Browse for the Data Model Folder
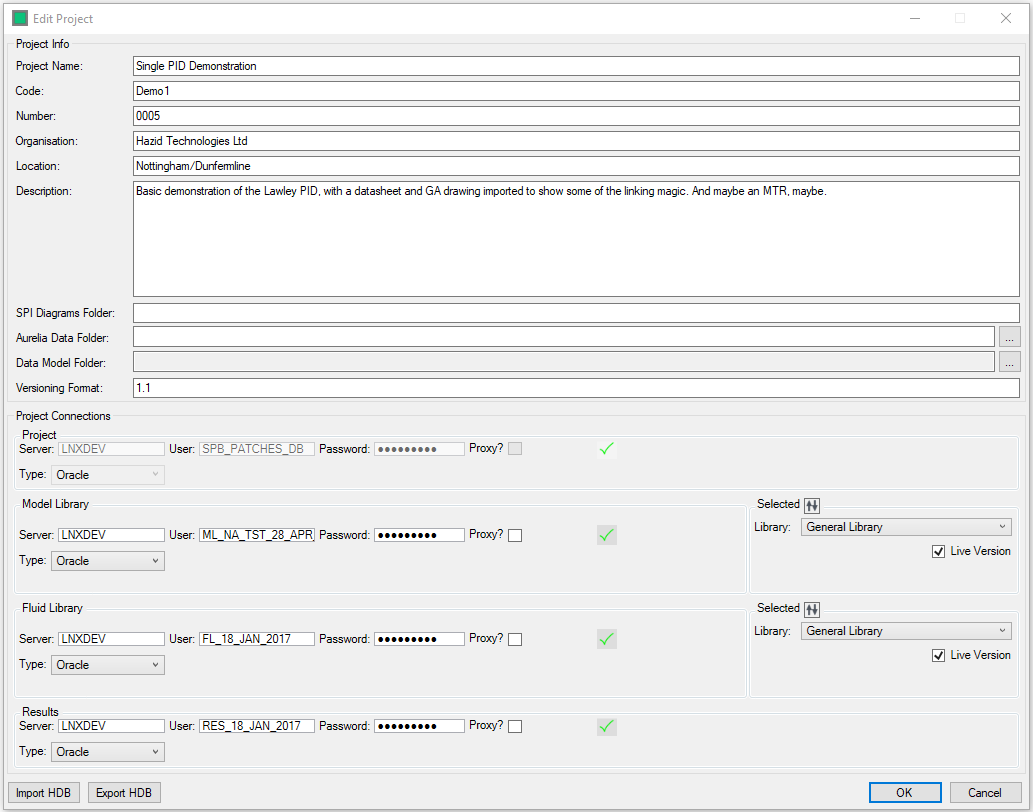This screenshot has height=812, width=1033. tap(1009, 362)
